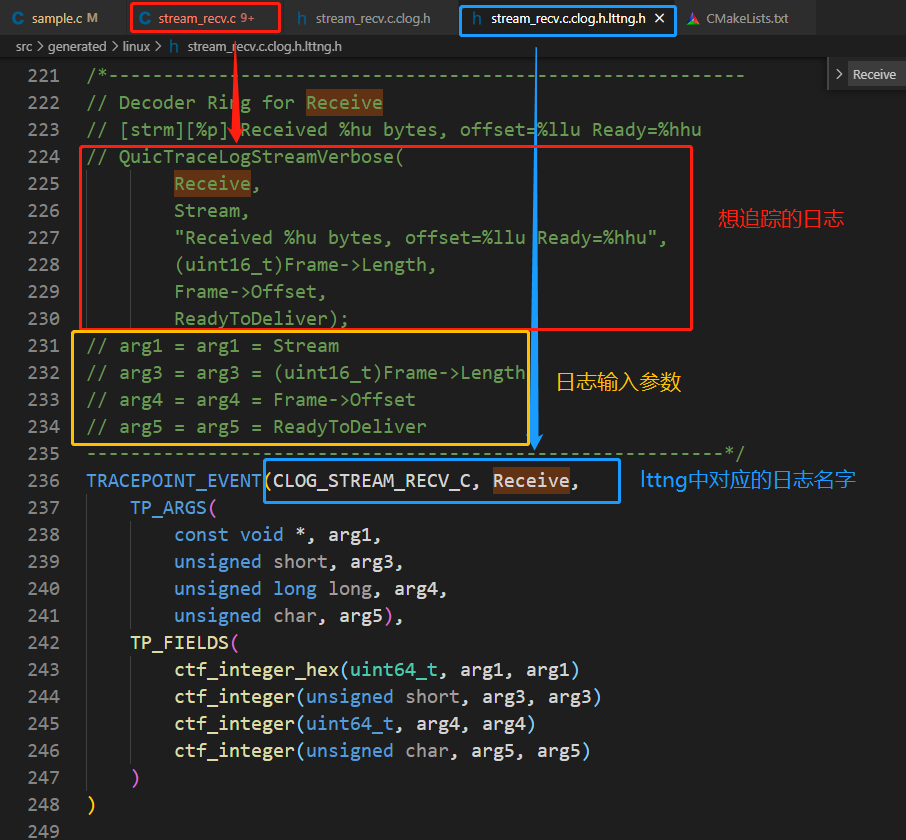The image size is (906, 840).
Task: Click the TRACEPOINT_EVENT macro text
Action: click(174, 481)
